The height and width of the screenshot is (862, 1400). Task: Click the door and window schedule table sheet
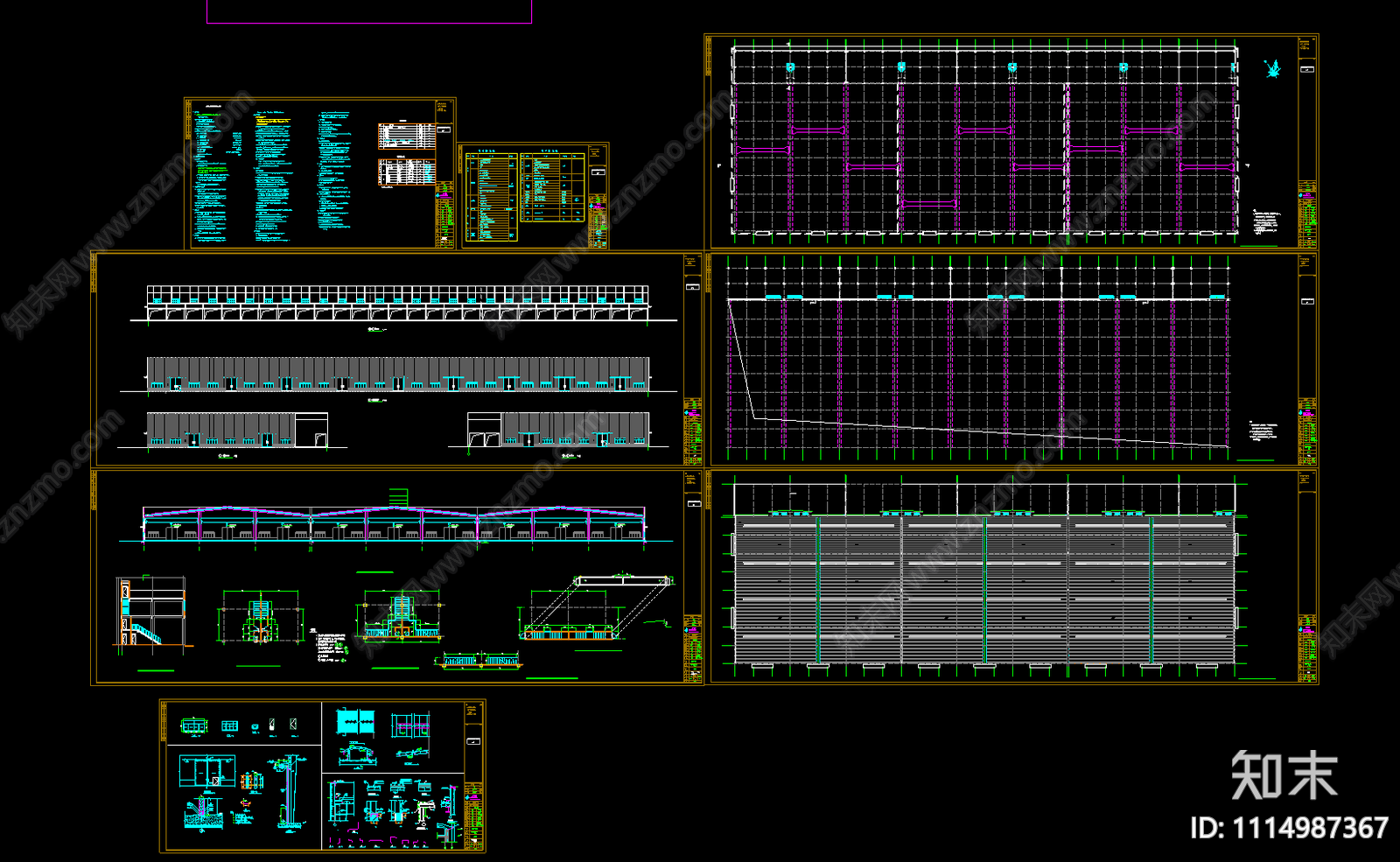coord(533,196)
